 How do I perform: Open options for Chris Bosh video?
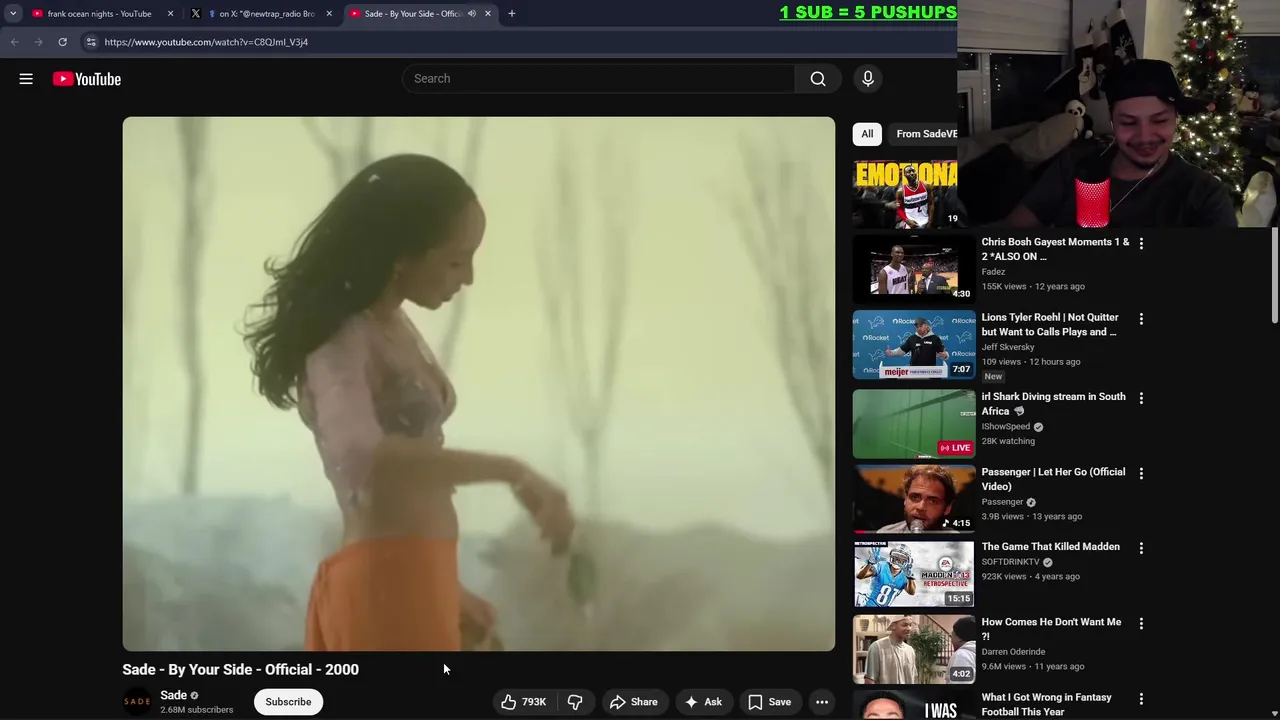[x=1141, y=243]
